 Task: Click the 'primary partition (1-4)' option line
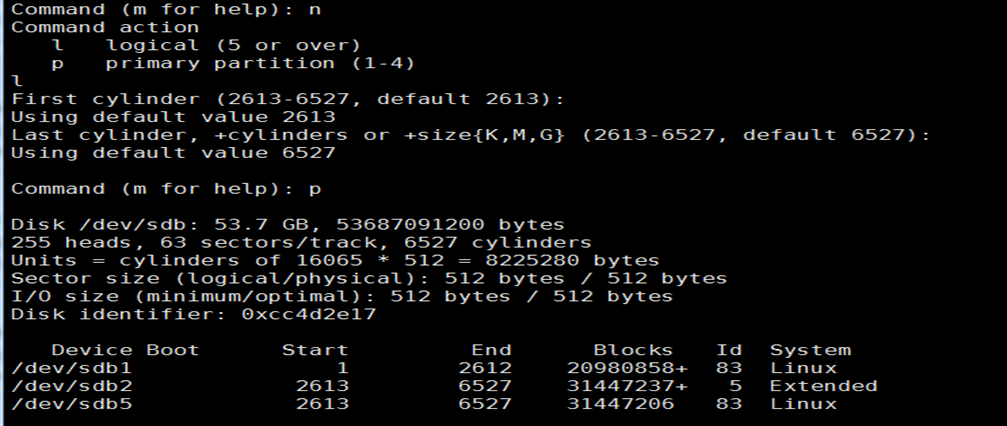(233, 63)
